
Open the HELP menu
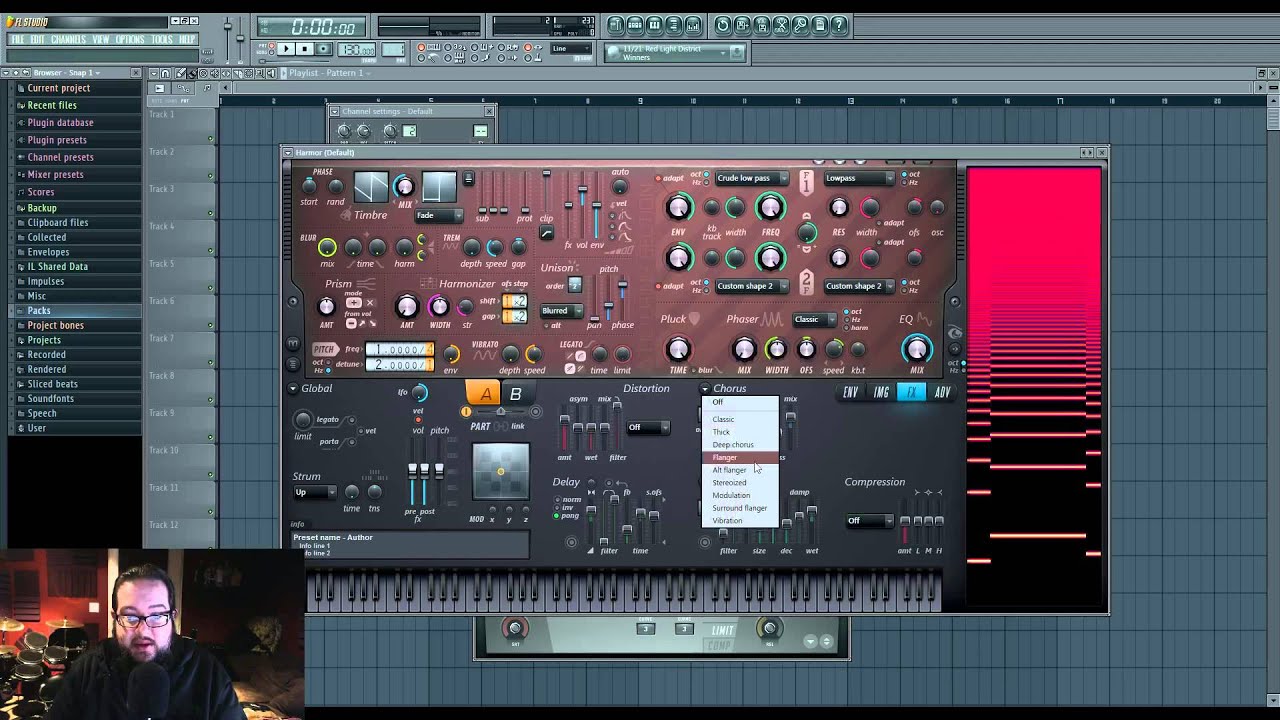click(187, 40)
